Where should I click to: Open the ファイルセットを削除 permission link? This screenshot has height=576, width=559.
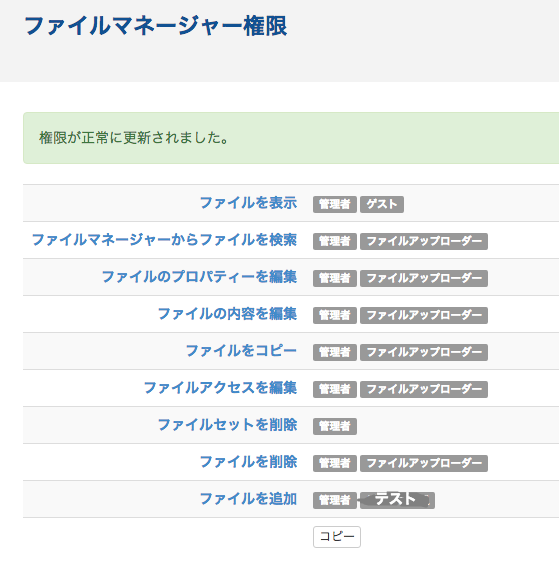227,425
